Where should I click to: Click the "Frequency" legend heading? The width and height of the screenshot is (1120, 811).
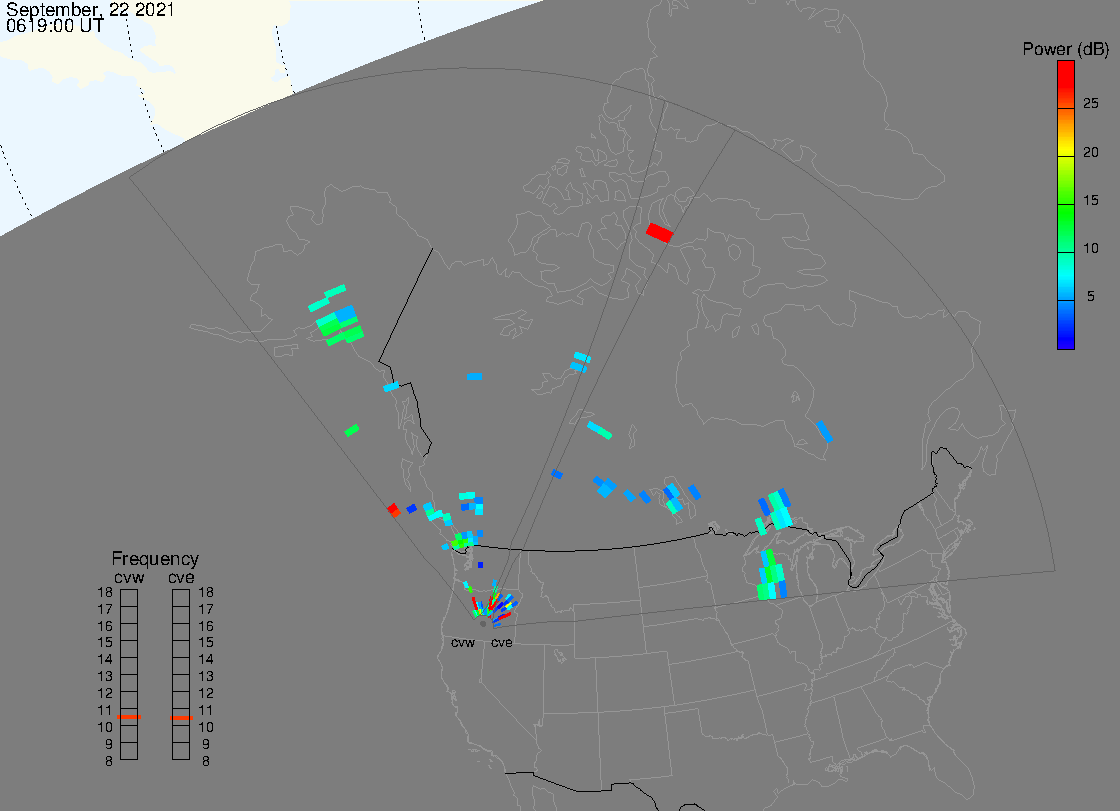(x=155, y=559)
